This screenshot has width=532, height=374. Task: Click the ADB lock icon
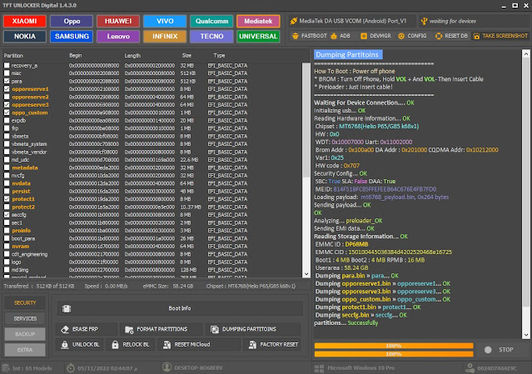coord(334,36)
